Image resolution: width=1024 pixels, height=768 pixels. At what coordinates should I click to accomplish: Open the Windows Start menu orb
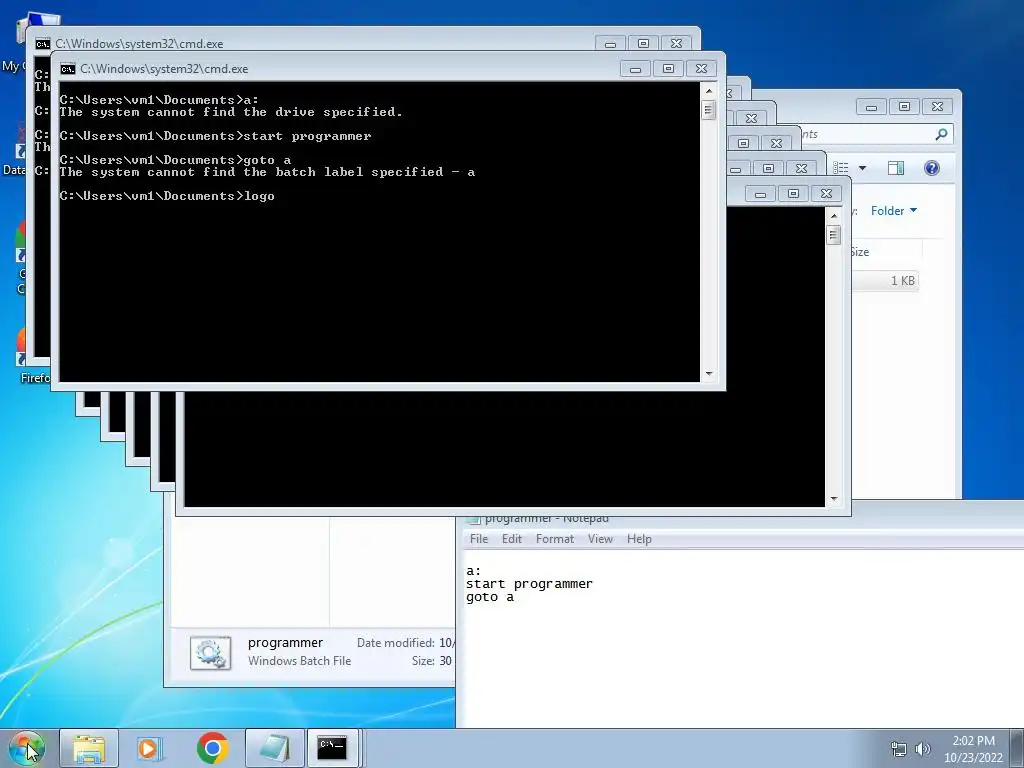pyautogui.click(x=26, y=748)
